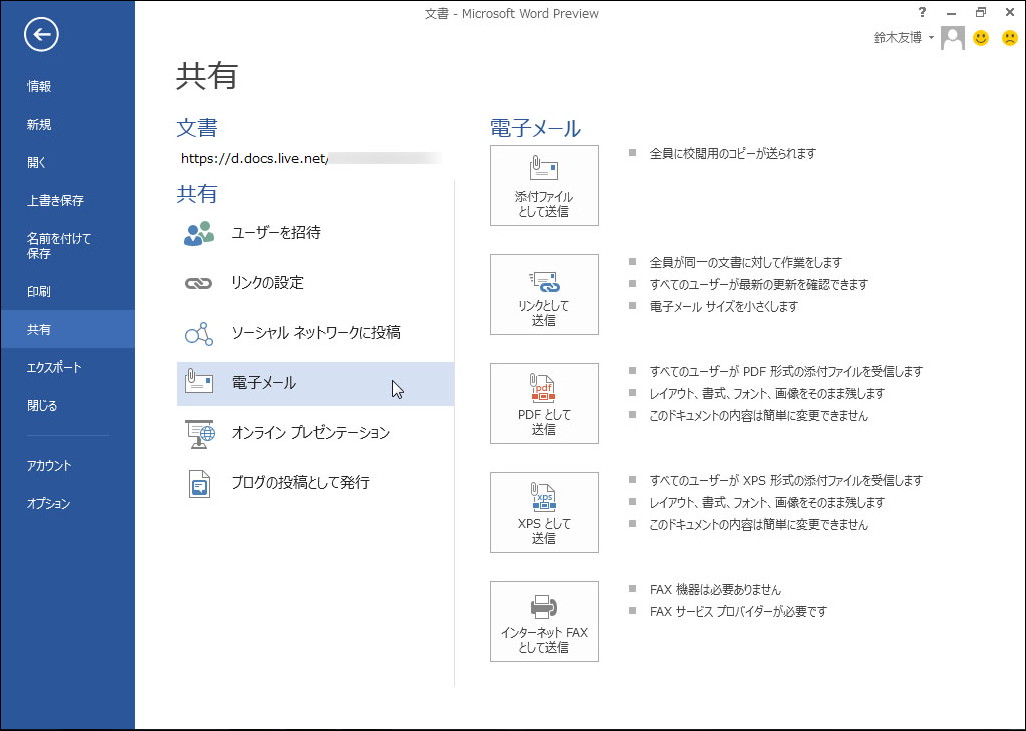Click XPS として送信 button

544,512
